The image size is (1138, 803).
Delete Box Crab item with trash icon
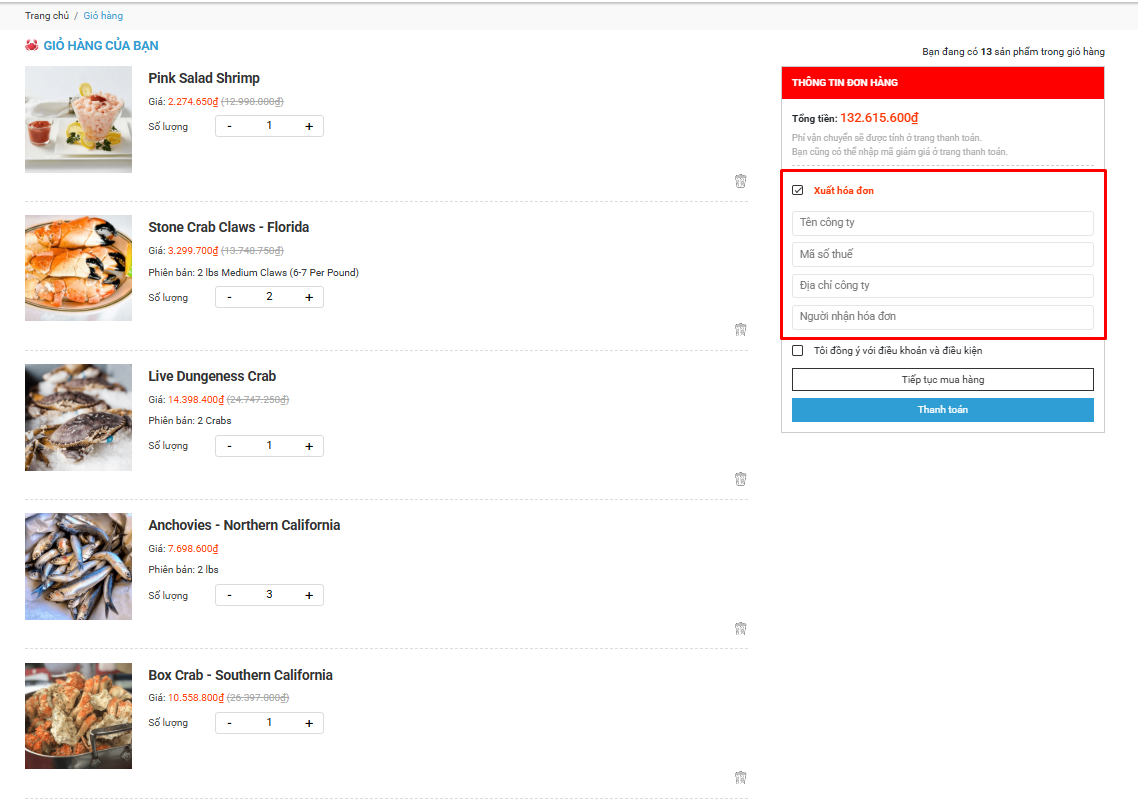[x=740, y=777]
